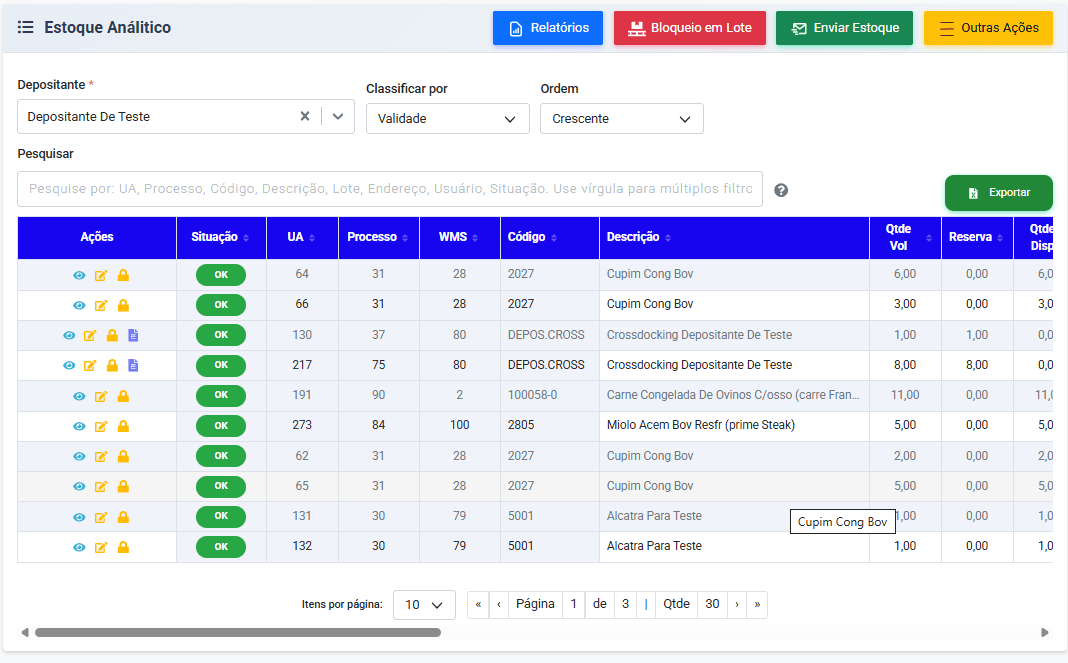This screenshot has width=1068, height=663.
Task: Clear the Depositante selection with the X
Action: [305, 116]
